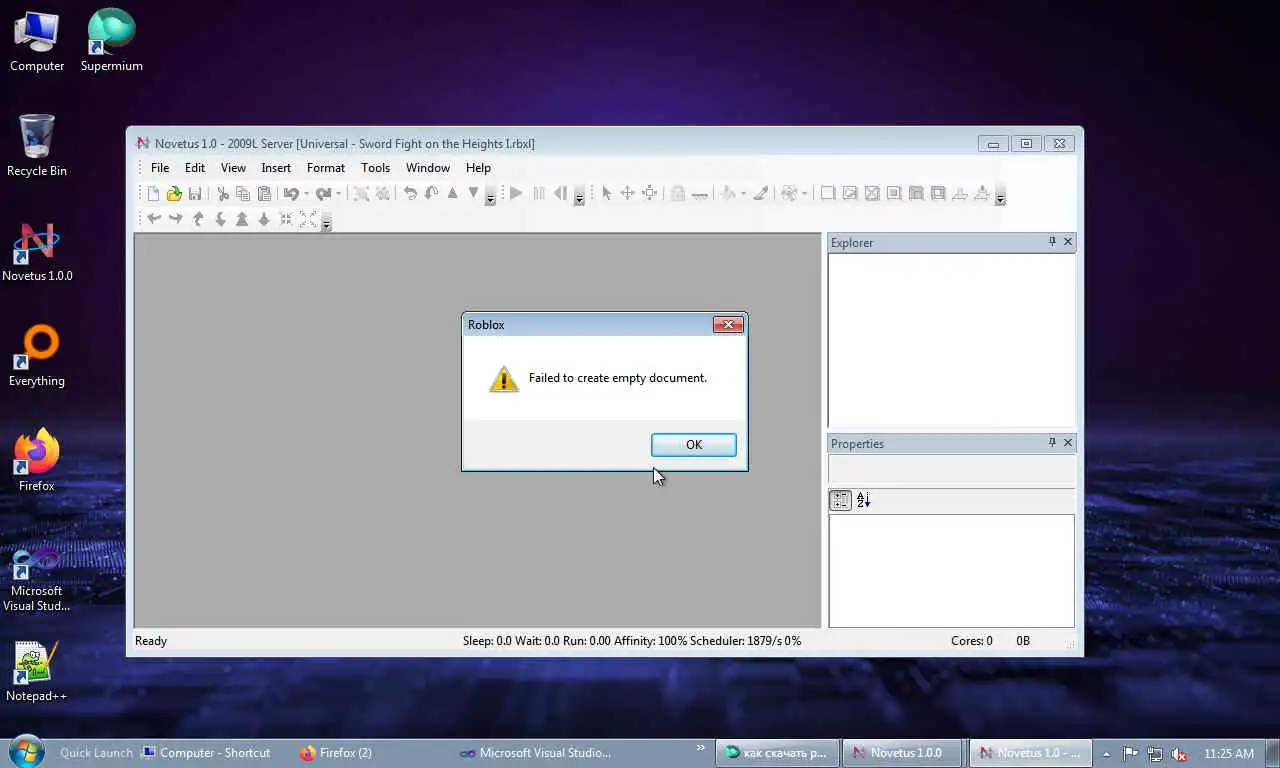Click the Tilt selection icon
The height and width of the screenshot is (768, 1280).
[431, 194]
